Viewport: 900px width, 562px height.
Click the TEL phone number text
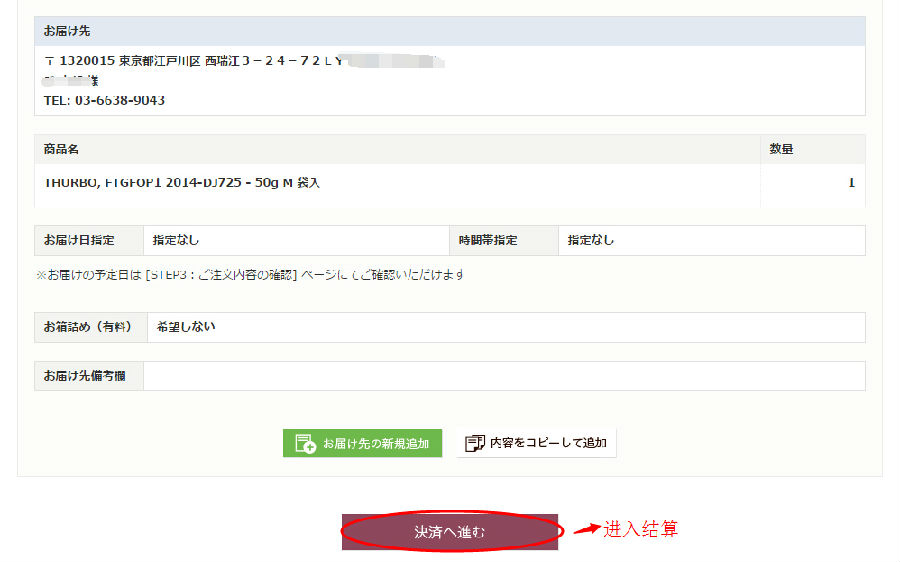[104, 101]
